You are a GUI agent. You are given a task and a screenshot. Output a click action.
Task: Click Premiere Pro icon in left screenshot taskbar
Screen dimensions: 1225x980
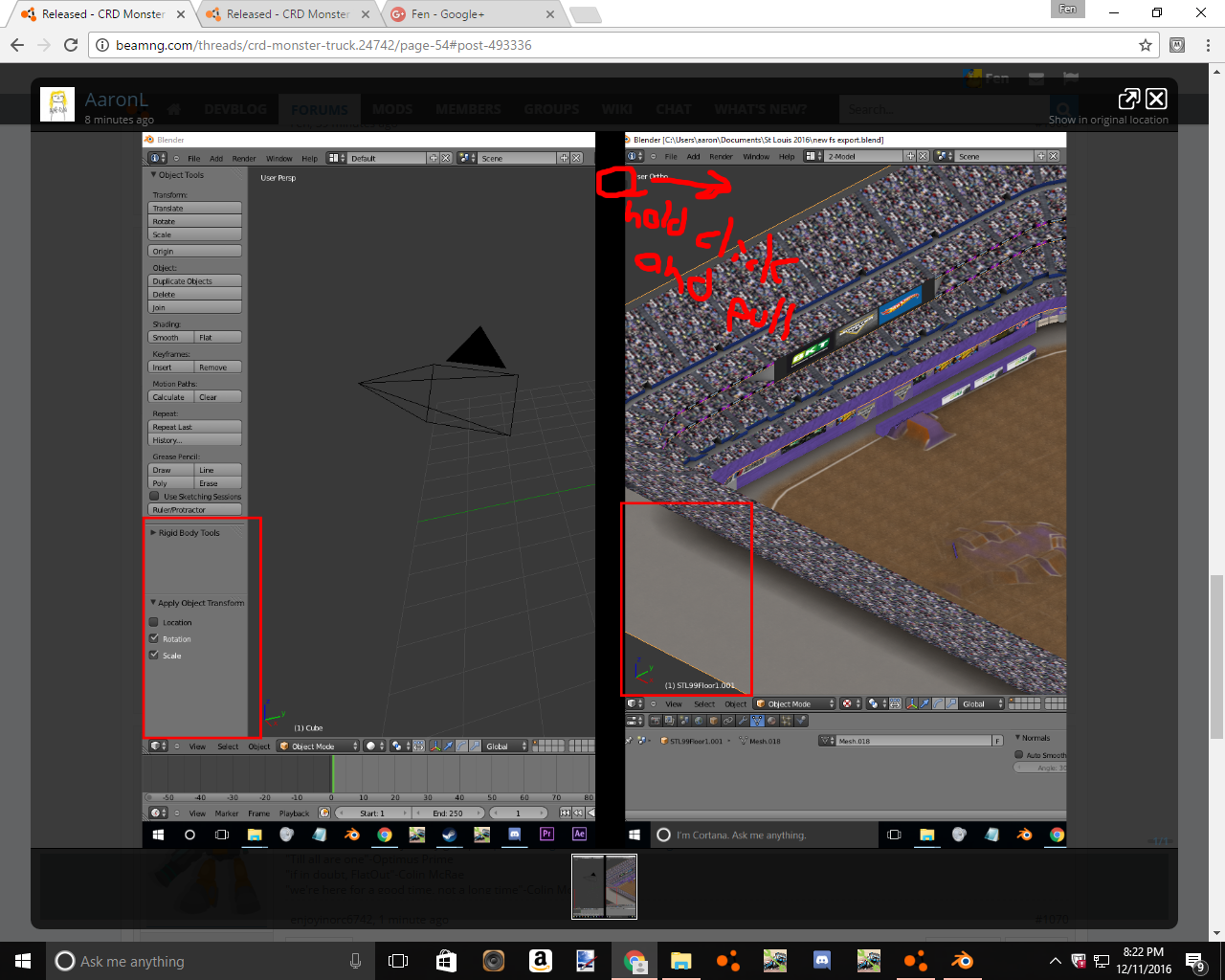[546, 835]
